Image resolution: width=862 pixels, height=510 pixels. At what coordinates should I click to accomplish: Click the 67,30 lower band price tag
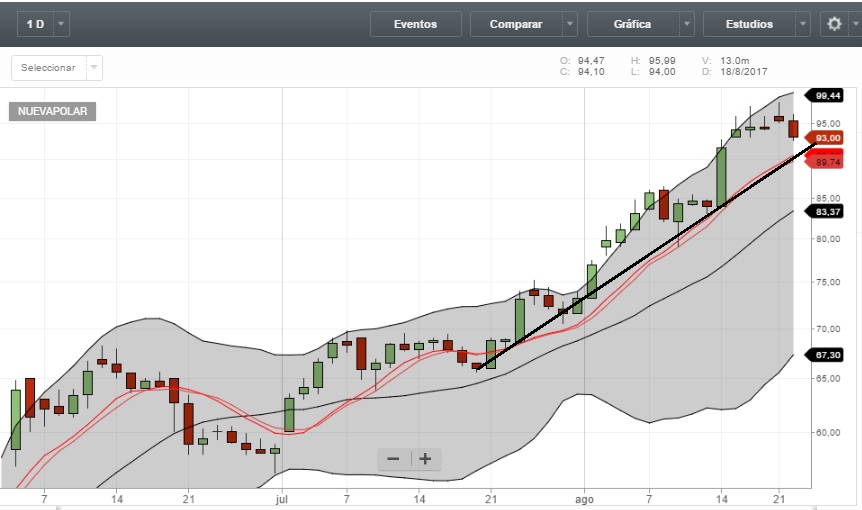824,355
